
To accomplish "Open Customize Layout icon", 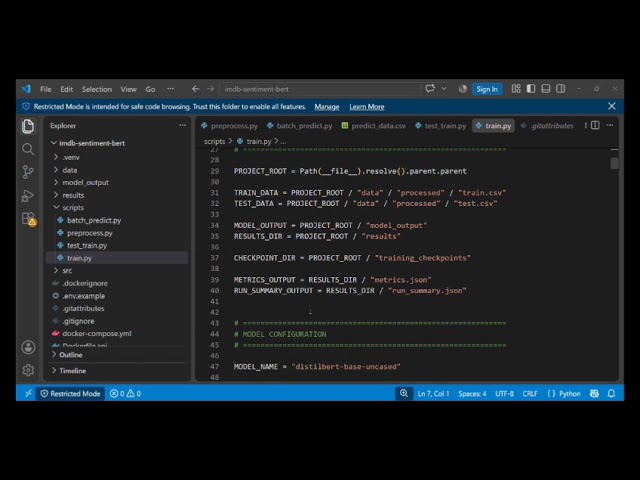I will coord(516,89).
